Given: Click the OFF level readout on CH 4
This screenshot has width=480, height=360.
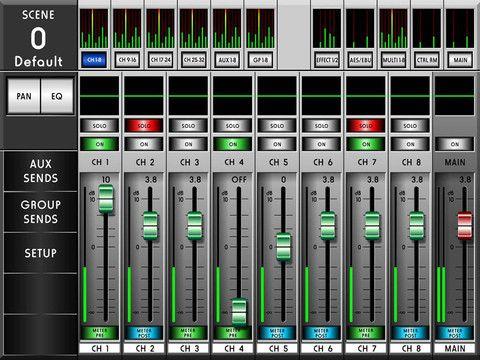Looking at the screenshot, I should (x=239, y=179).
